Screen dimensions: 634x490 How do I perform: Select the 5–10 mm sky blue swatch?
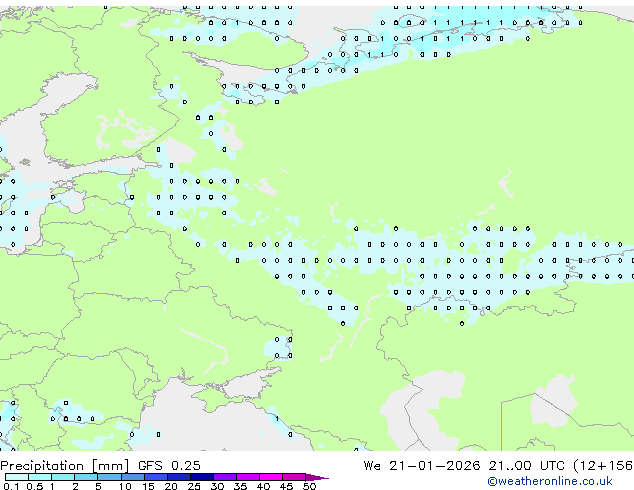(x=109, y=477)
